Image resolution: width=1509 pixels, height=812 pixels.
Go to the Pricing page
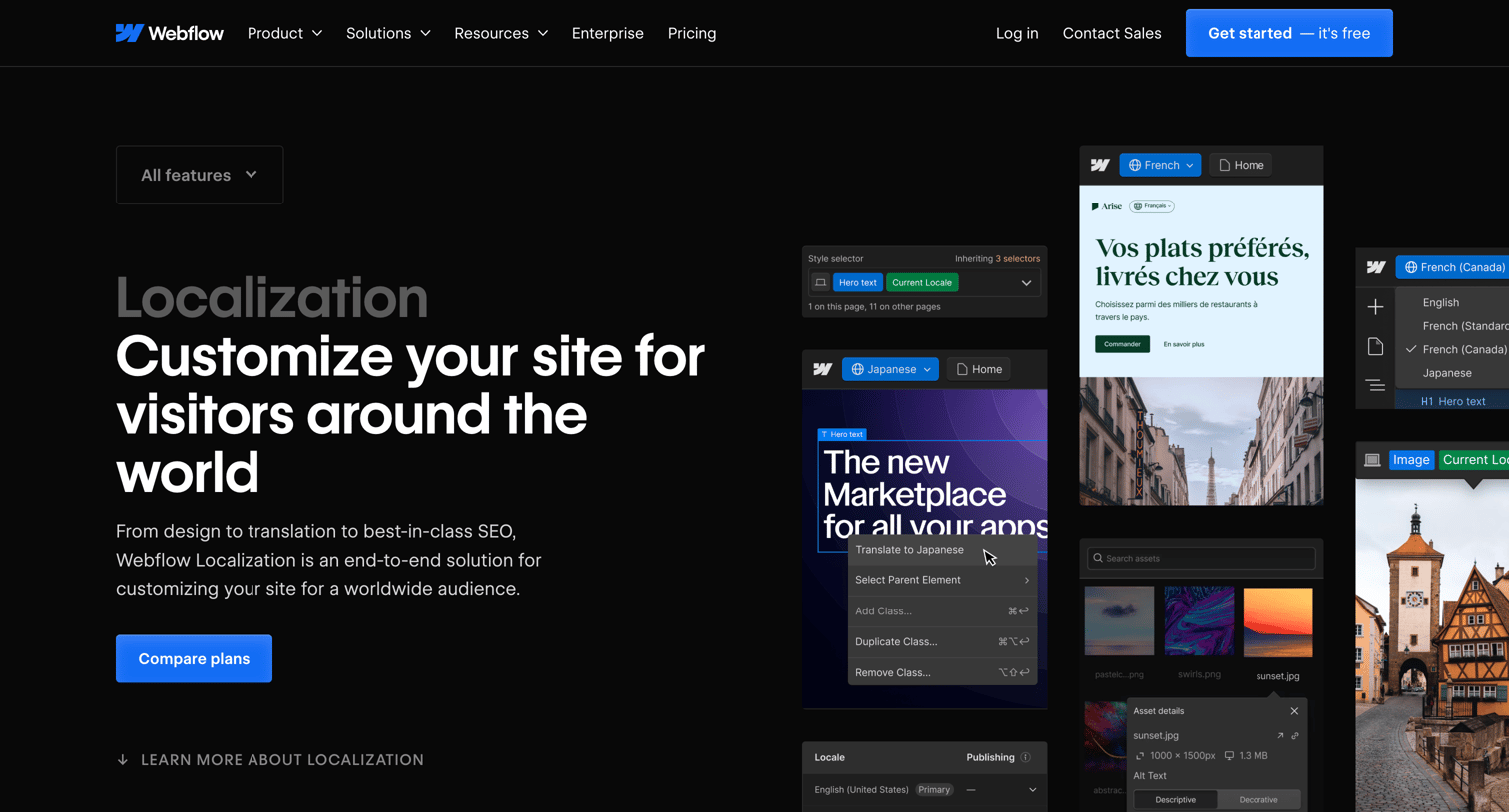click(x=691, y=33)
